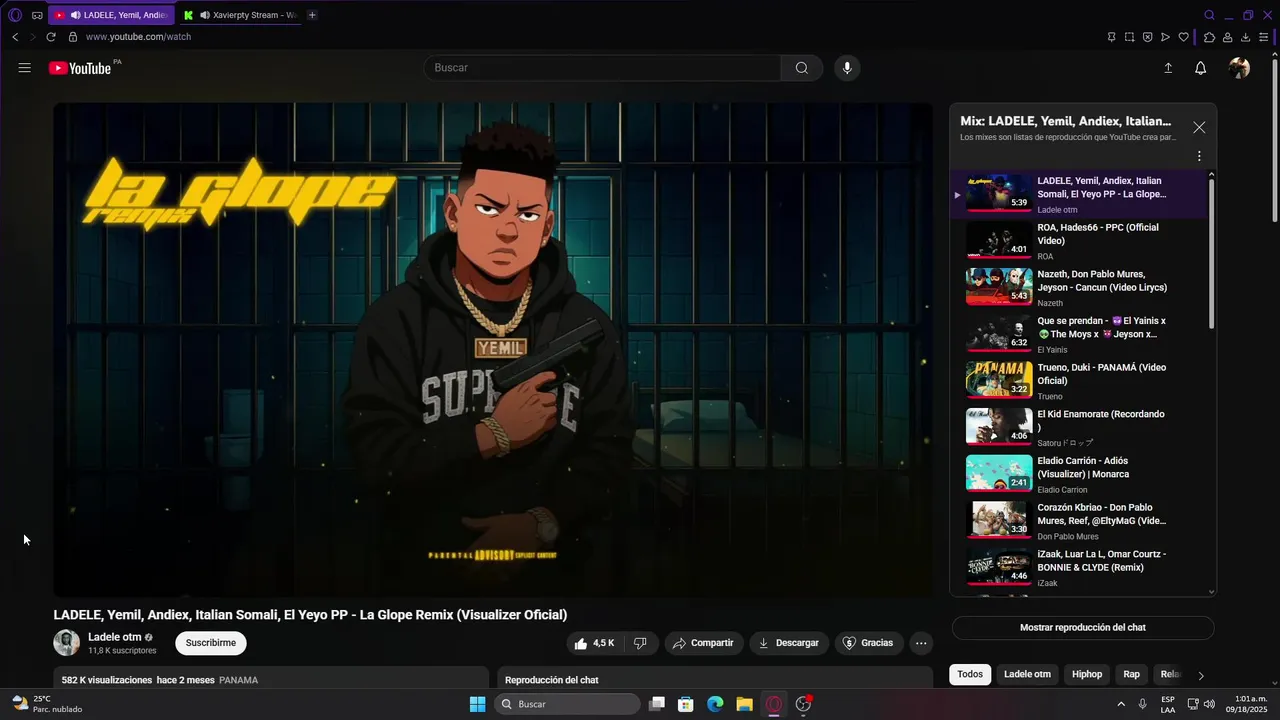The width and height of the screenshot is (1280, 720).
Task: Open Opera profile person icon
Action: pos(1227,37)
